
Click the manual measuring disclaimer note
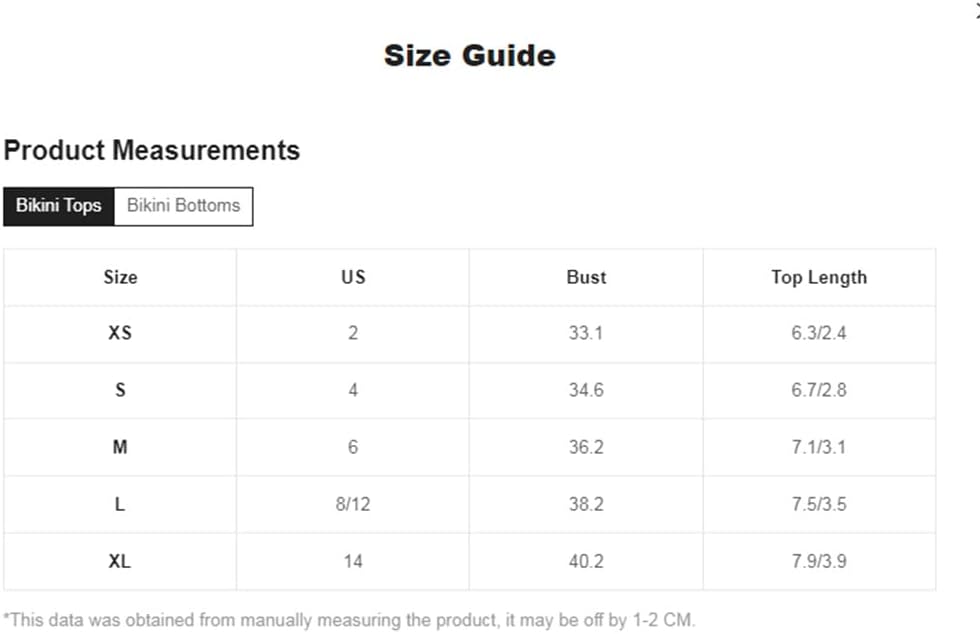tap(349, 620)
